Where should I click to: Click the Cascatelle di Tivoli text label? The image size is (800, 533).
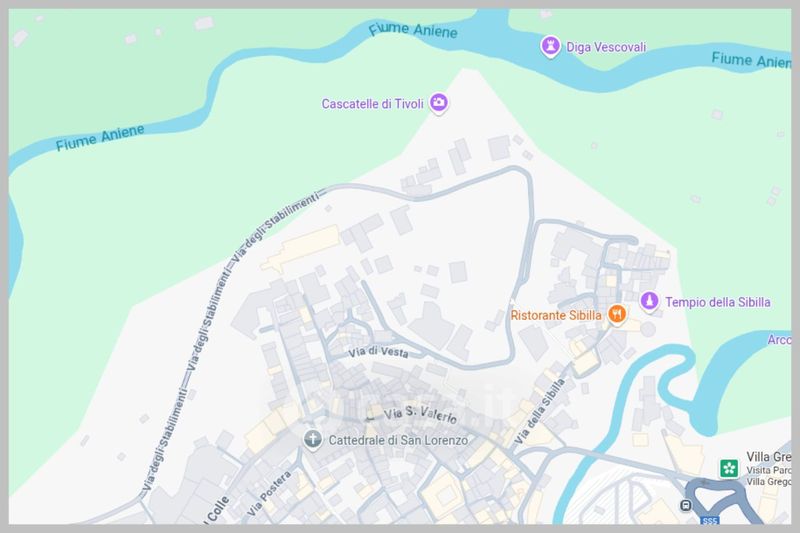[x=372, y=104]
